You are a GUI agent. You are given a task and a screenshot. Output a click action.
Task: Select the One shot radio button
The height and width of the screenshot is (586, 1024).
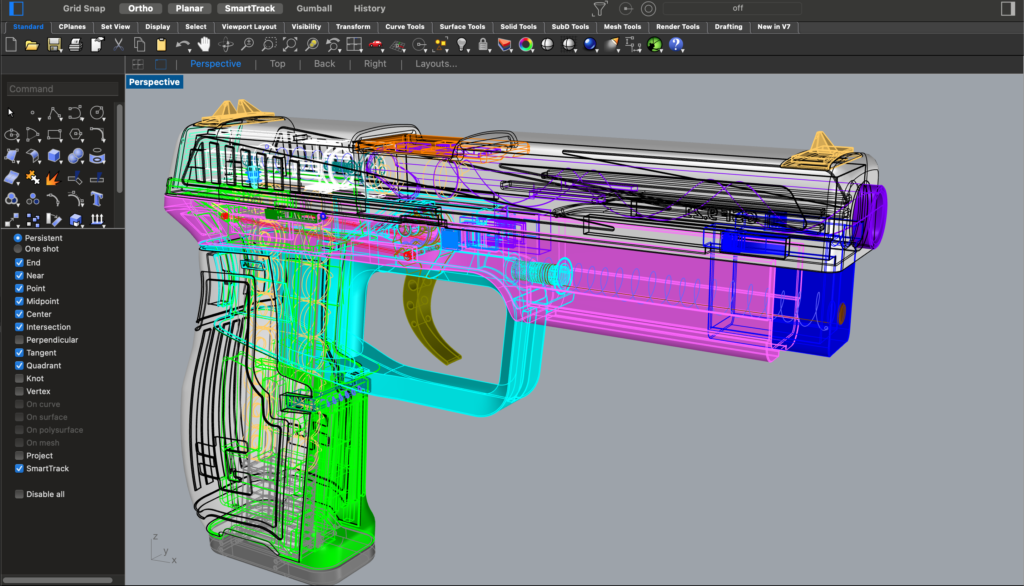[x=19, y=249]
